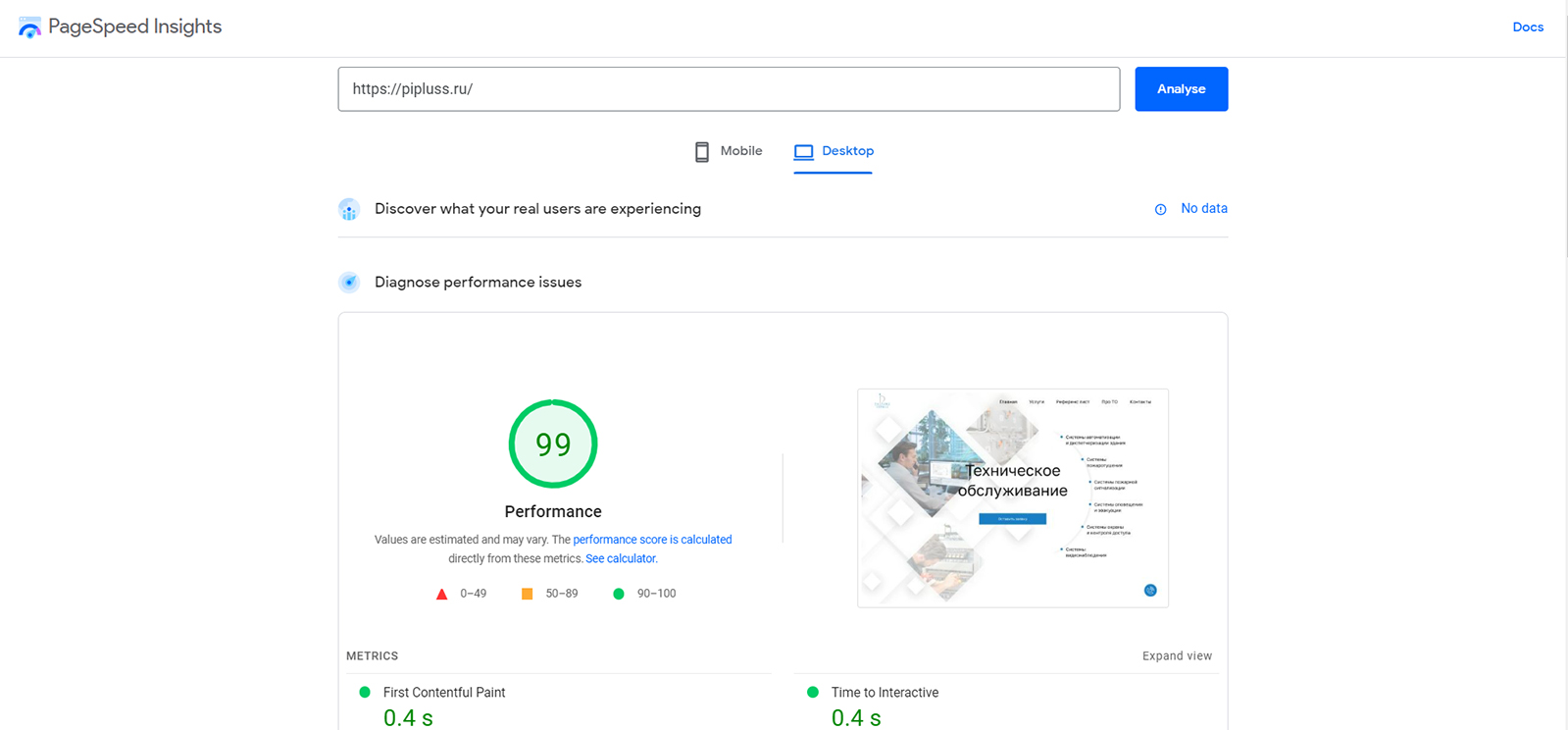Screen dimensions: 1568x730
Task: Click the Time to Interactive green dot
Action: (x=813, y=693)
